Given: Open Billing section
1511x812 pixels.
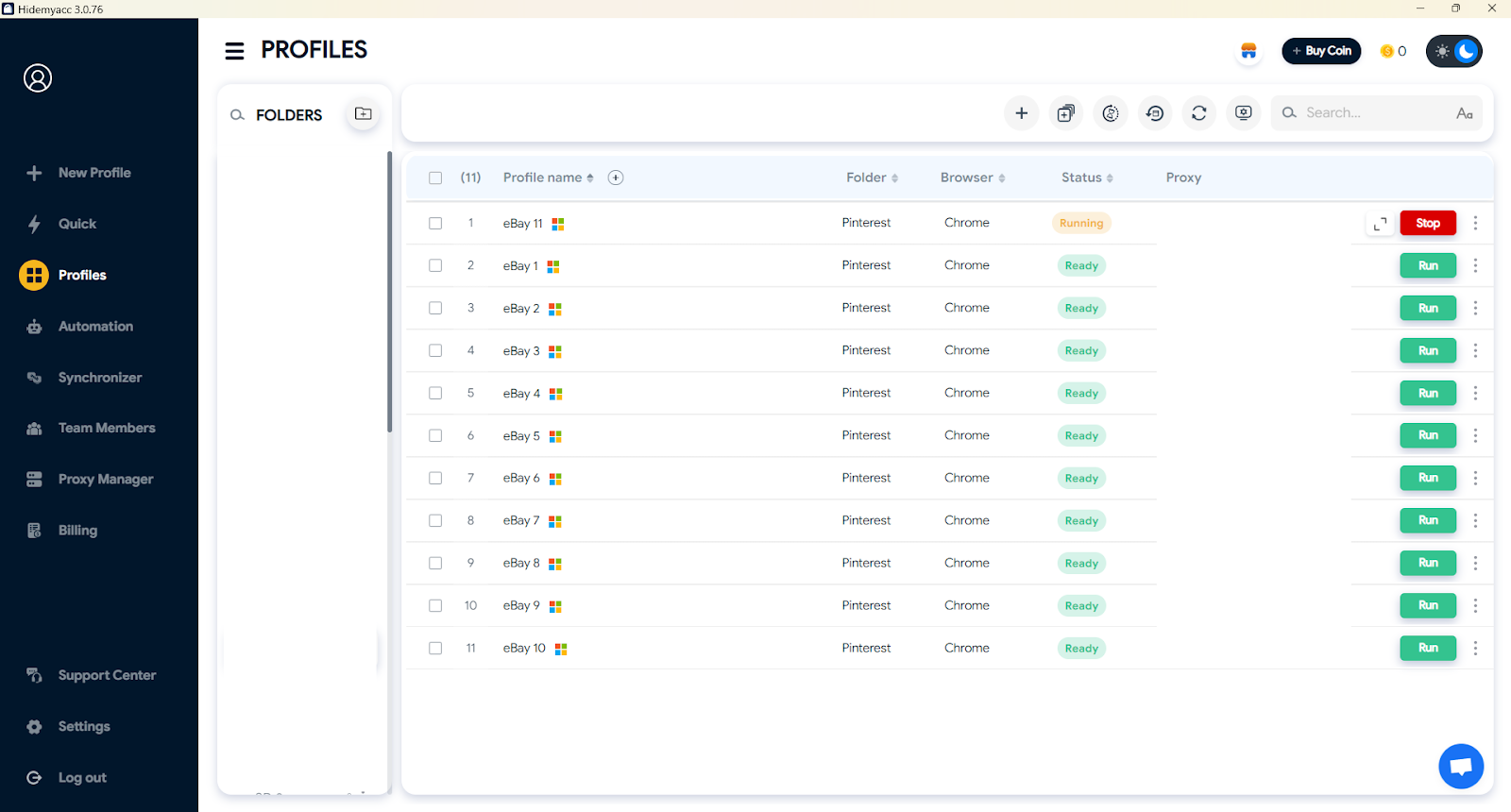Looking at the screenshot, I should (x=64, y=531).
